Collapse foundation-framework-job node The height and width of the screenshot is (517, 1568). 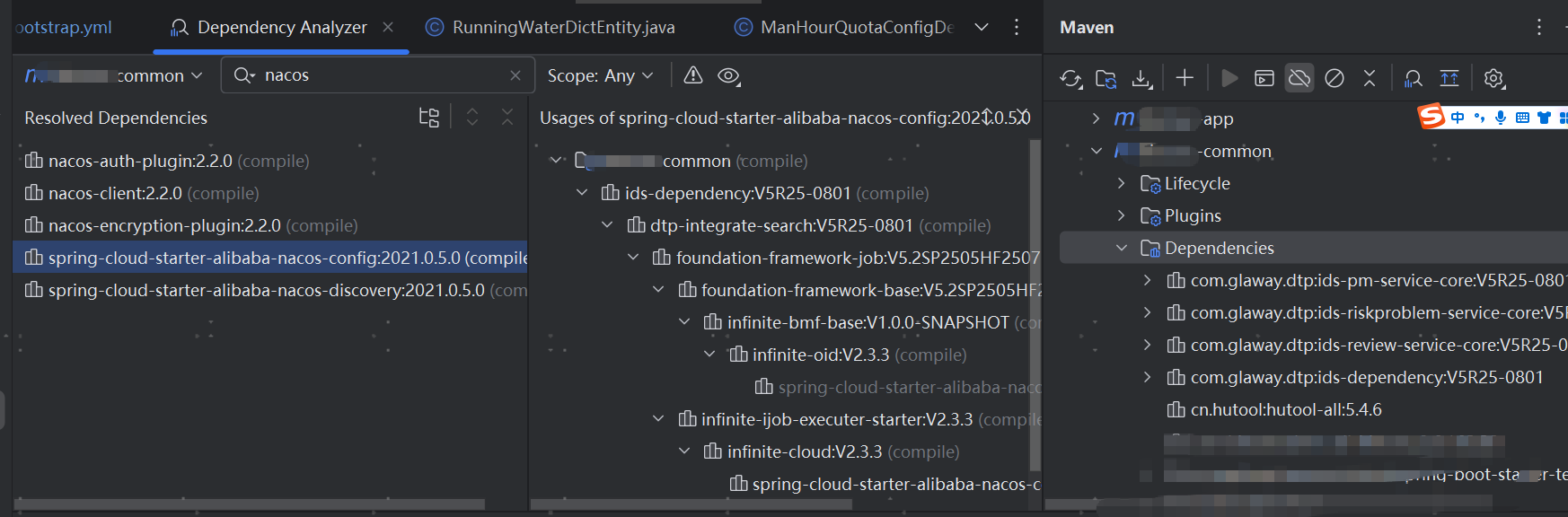coord(633,258)
